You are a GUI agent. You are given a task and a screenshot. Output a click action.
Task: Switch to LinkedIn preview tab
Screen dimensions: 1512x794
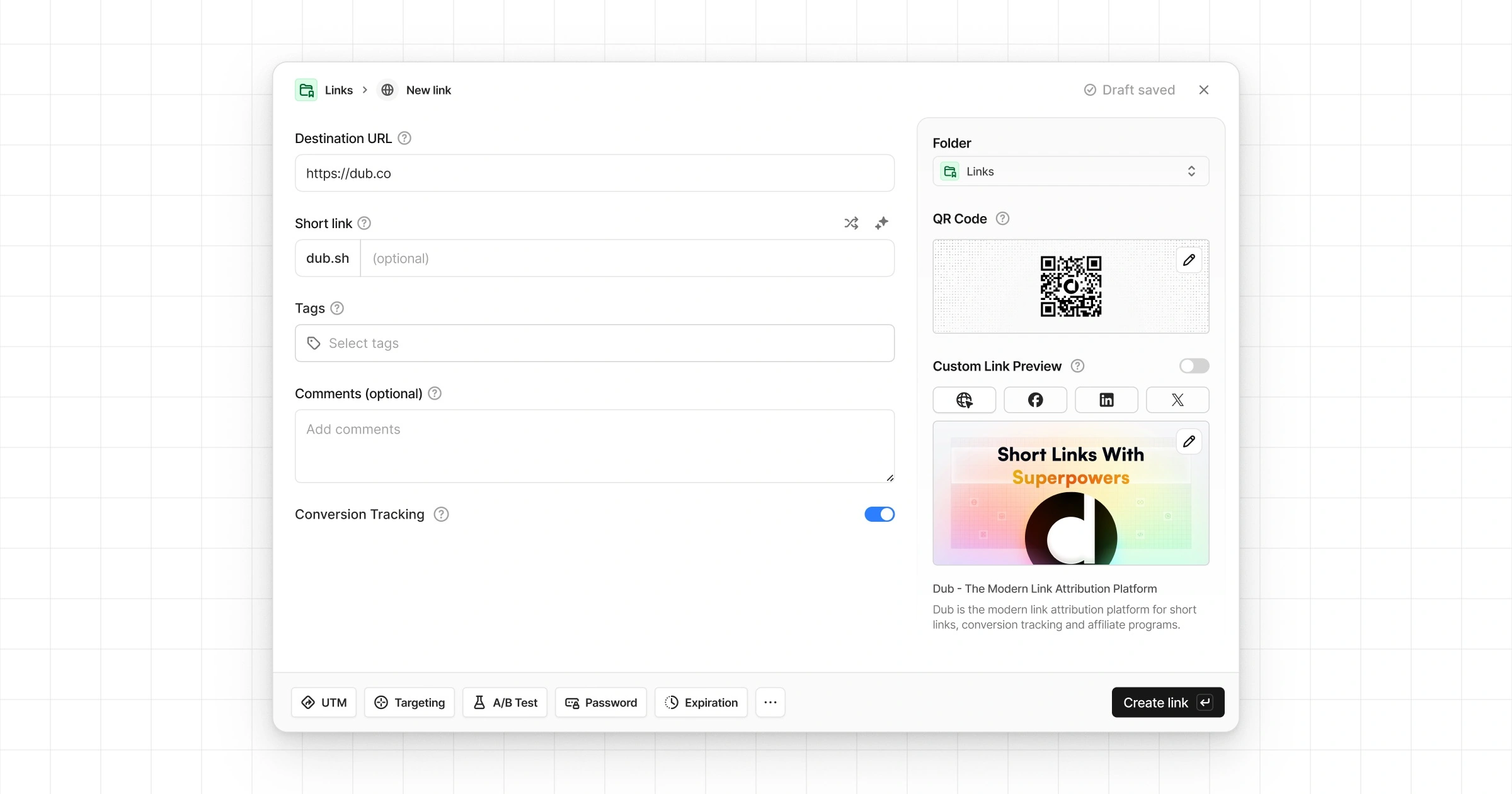click(1106, 400)
